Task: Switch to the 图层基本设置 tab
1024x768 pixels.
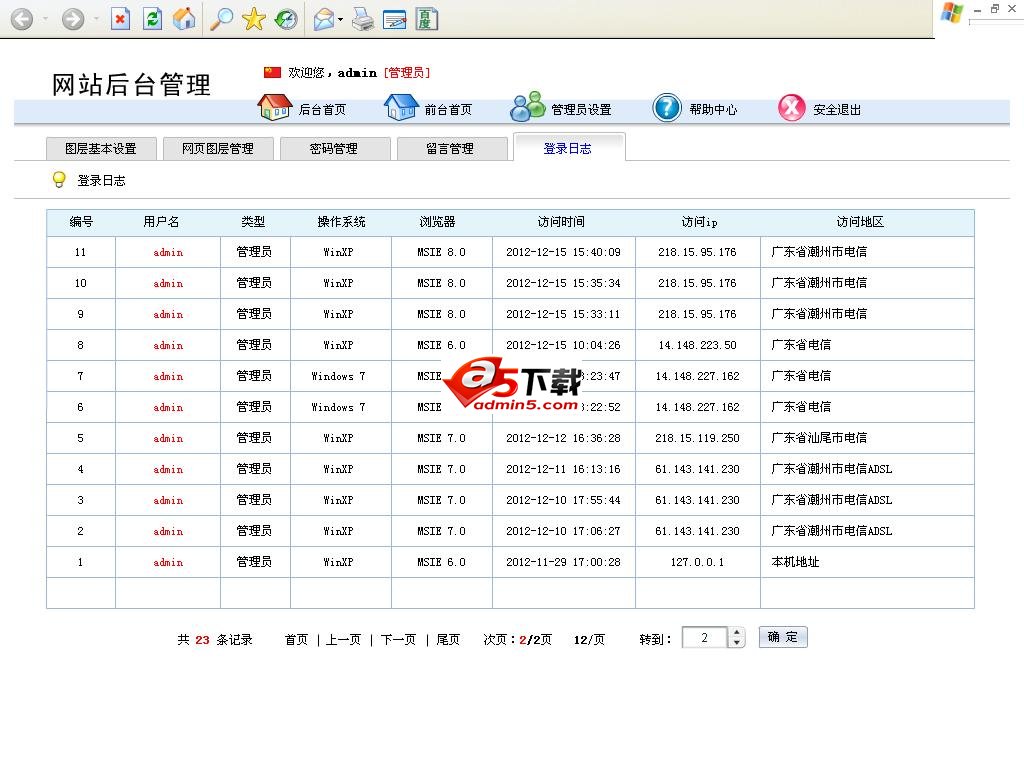Action: pyautogui.click(x=101, y=149)
